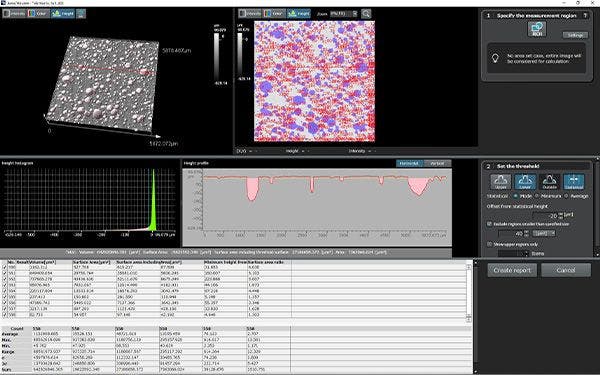This screenshot has width=600, height=375.
Task: Select the Upper threshold mode
Action: tap(501, 182)
